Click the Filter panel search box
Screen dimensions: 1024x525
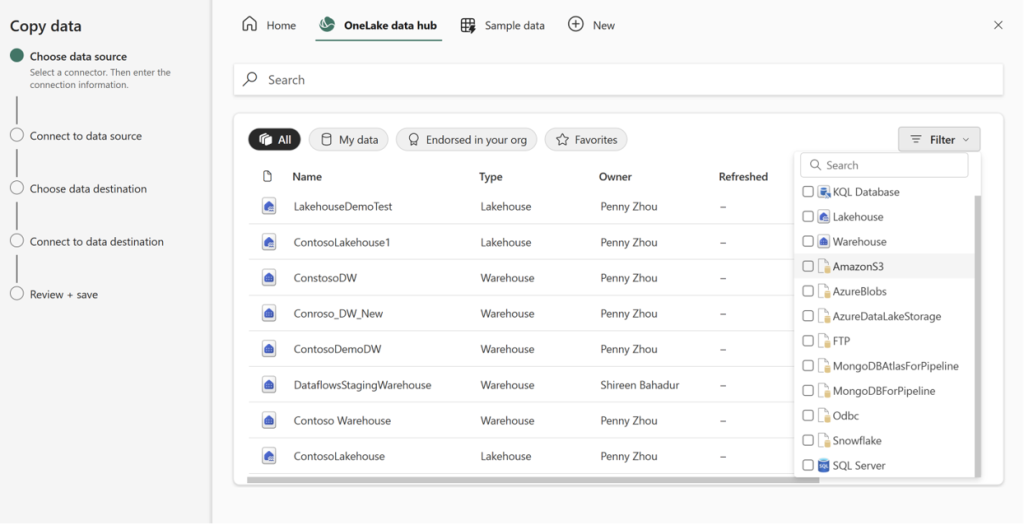click(x=884, y=165)
